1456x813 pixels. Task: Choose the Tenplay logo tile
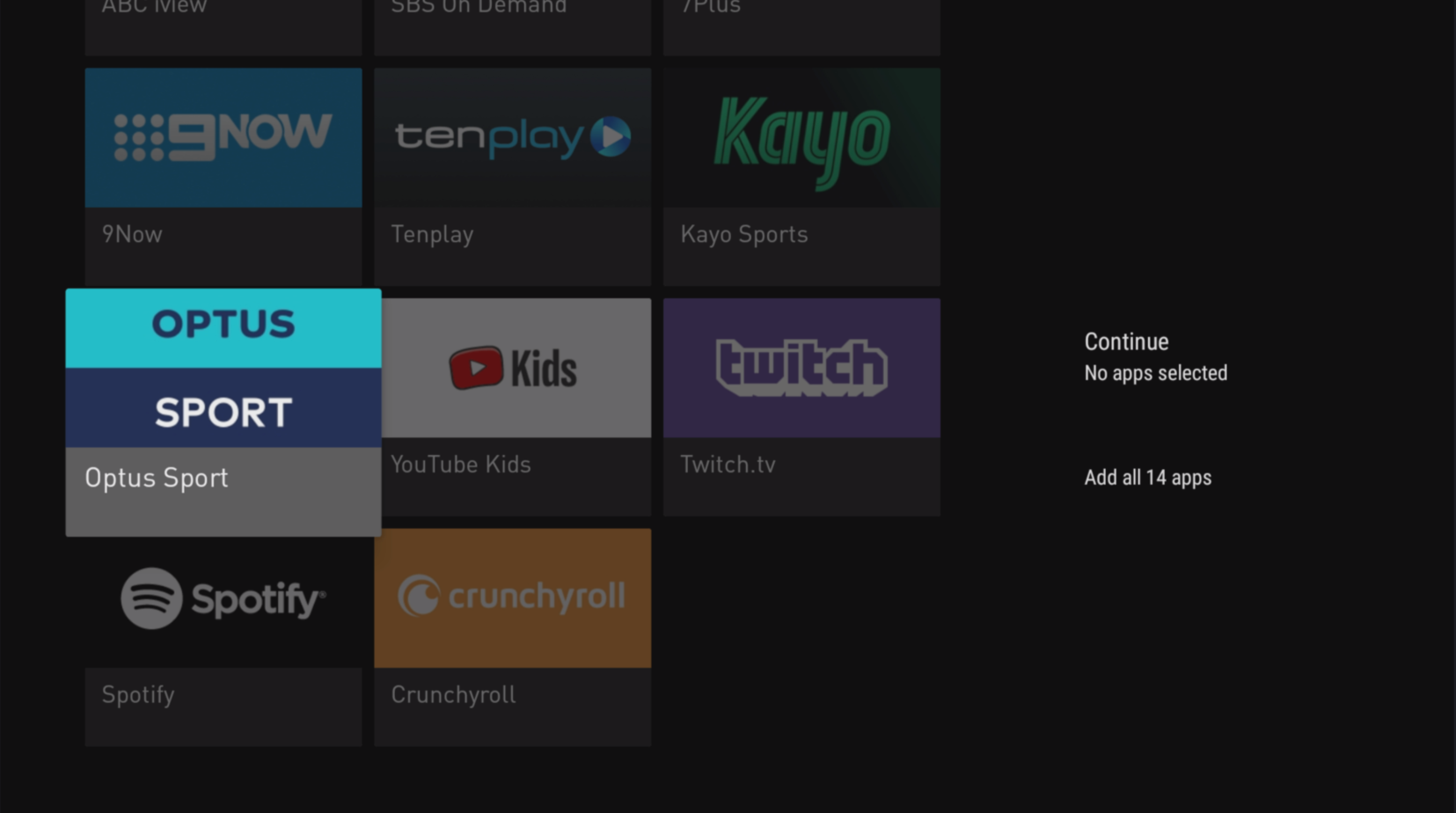(x=512, y=137)
